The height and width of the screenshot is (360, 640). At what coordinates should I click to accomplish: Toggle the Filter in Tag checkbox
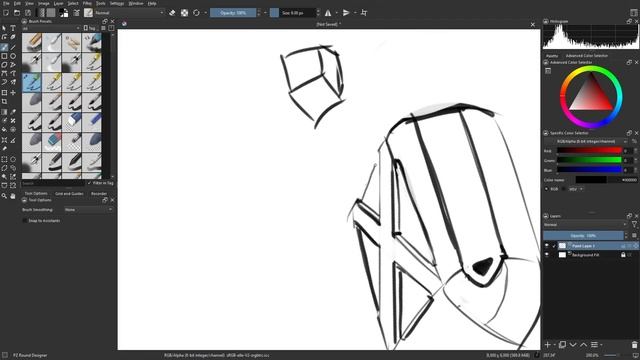(89, 183)
